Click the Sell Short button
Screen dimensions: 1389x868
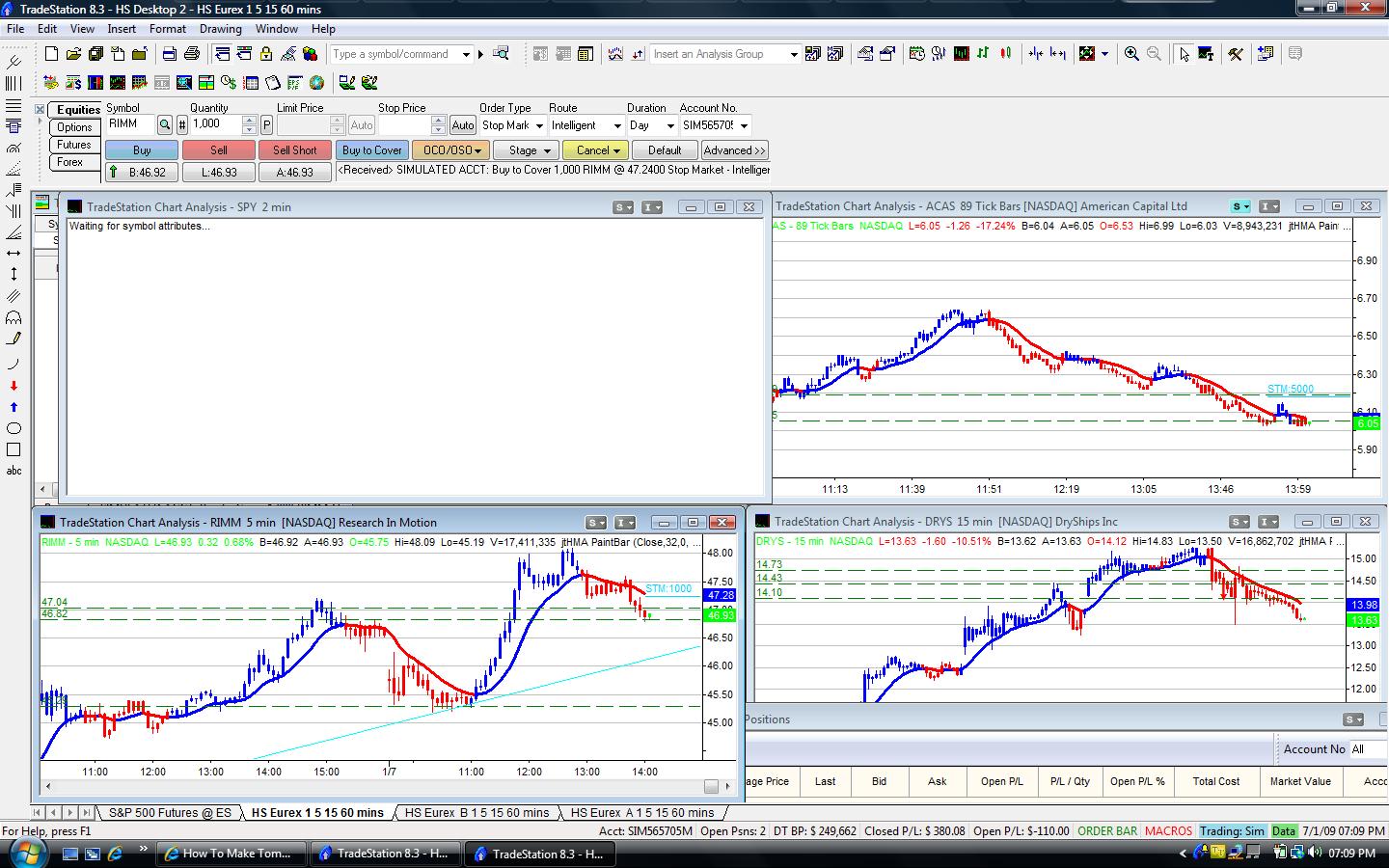294,149
